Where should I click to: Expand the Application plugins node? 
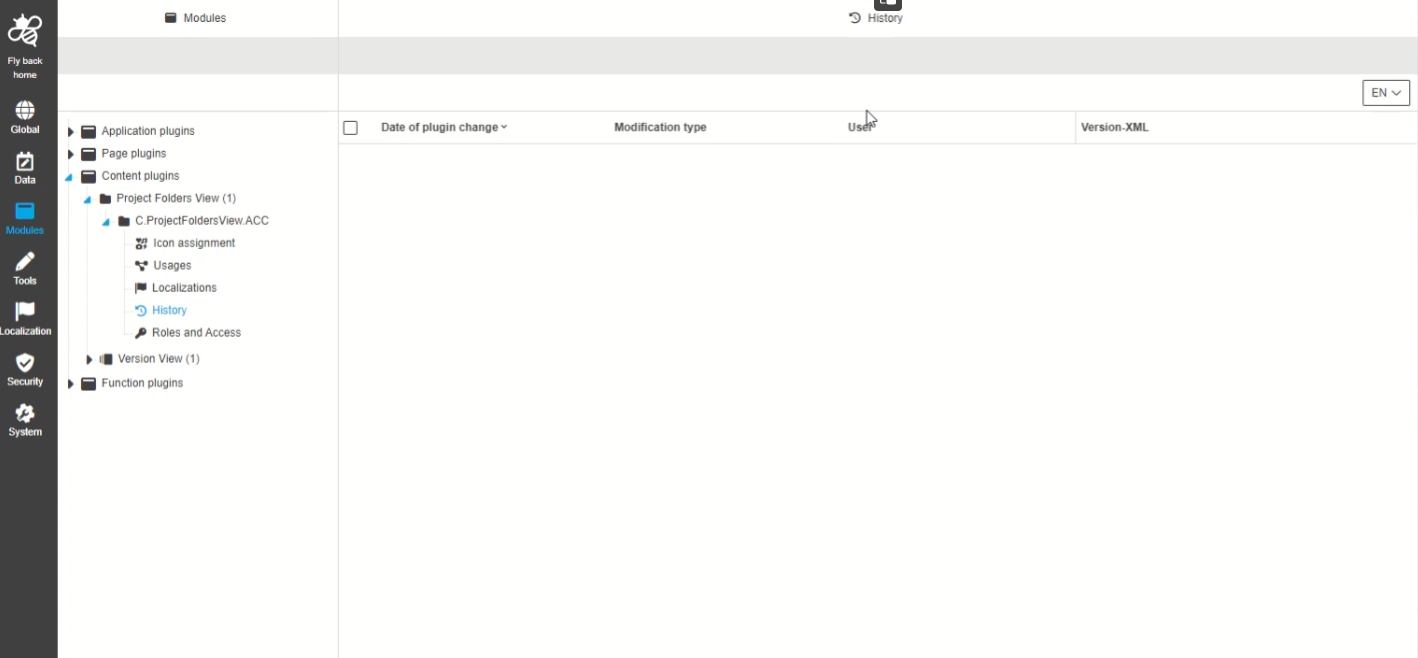click(70, 132)
